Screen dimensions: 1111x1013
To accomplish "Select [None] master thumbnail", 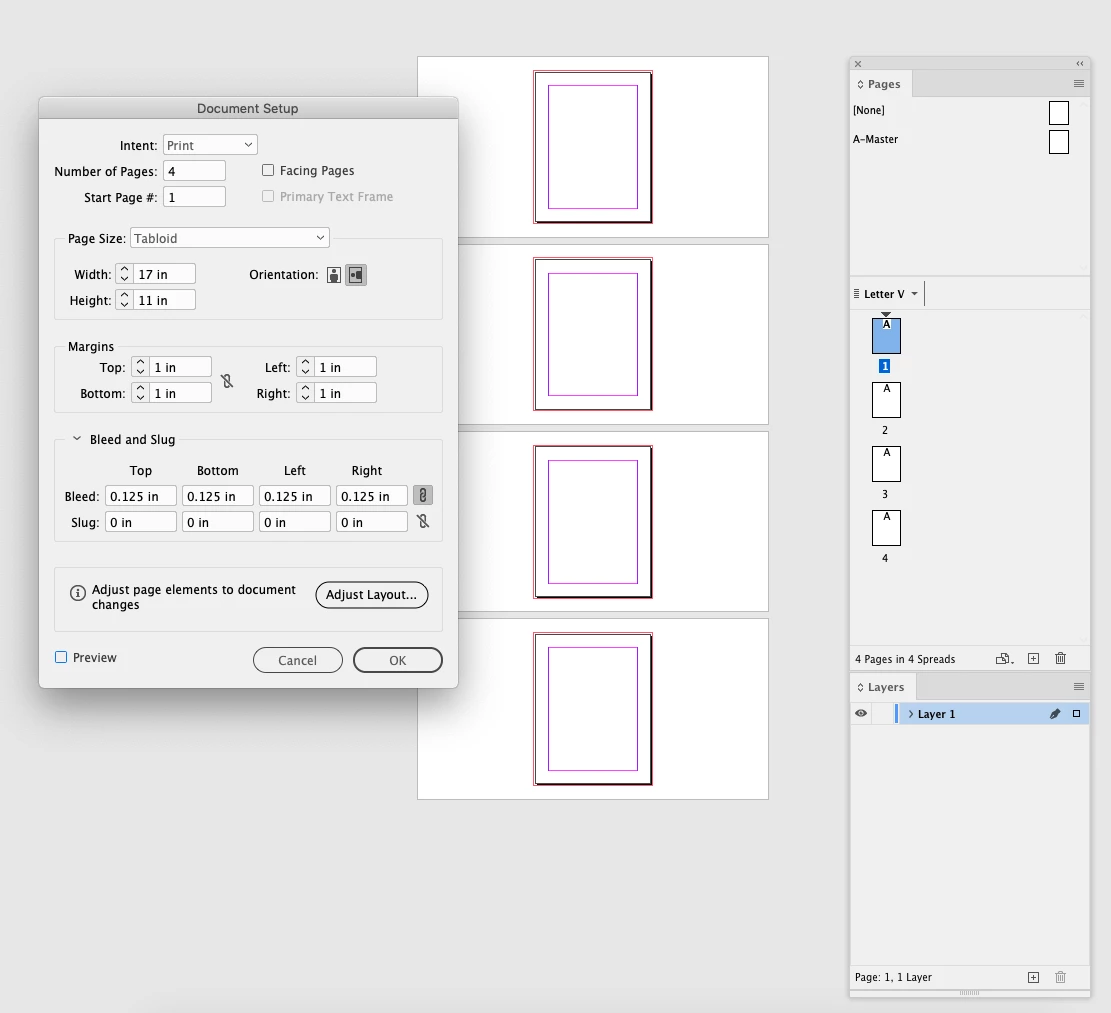I will click(x=1059, y=113).
